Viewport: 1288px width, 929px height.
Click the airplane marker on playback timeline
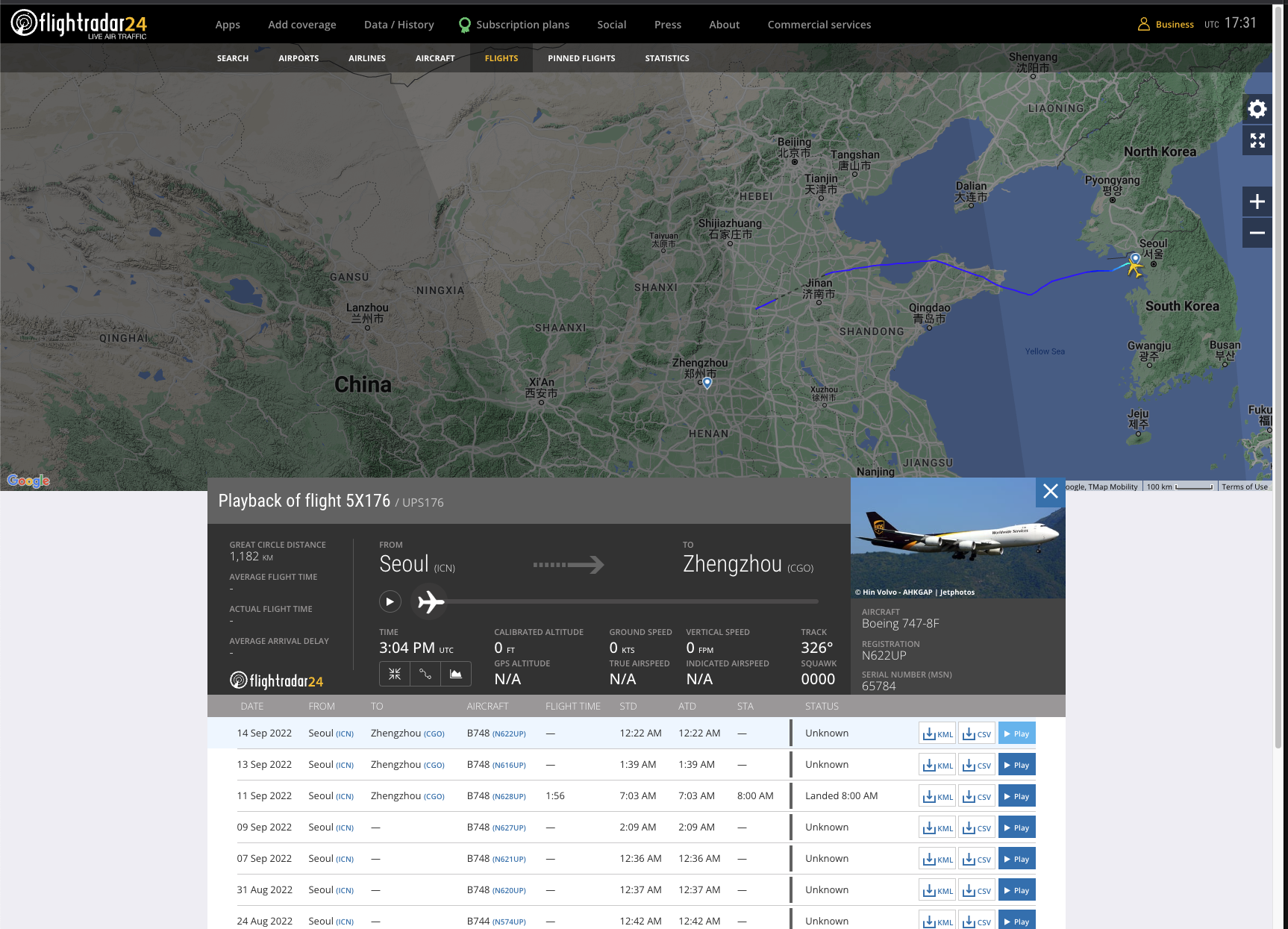click(431, 601)
